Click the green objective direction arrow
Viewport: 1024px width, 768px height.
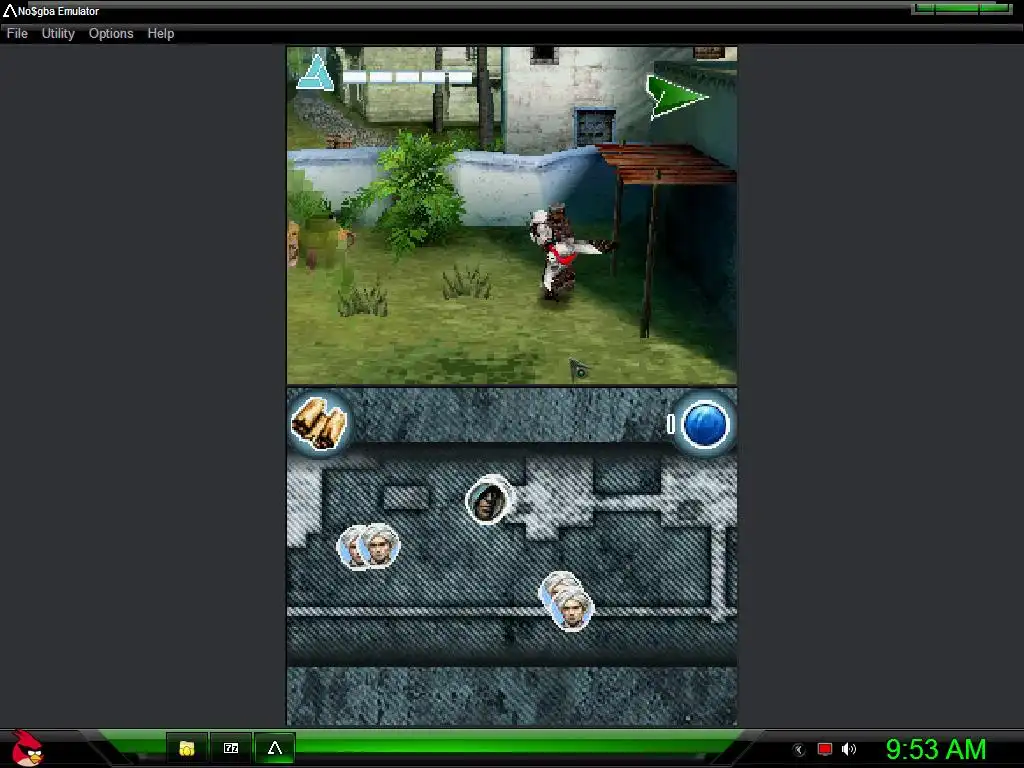coord(675,97)
